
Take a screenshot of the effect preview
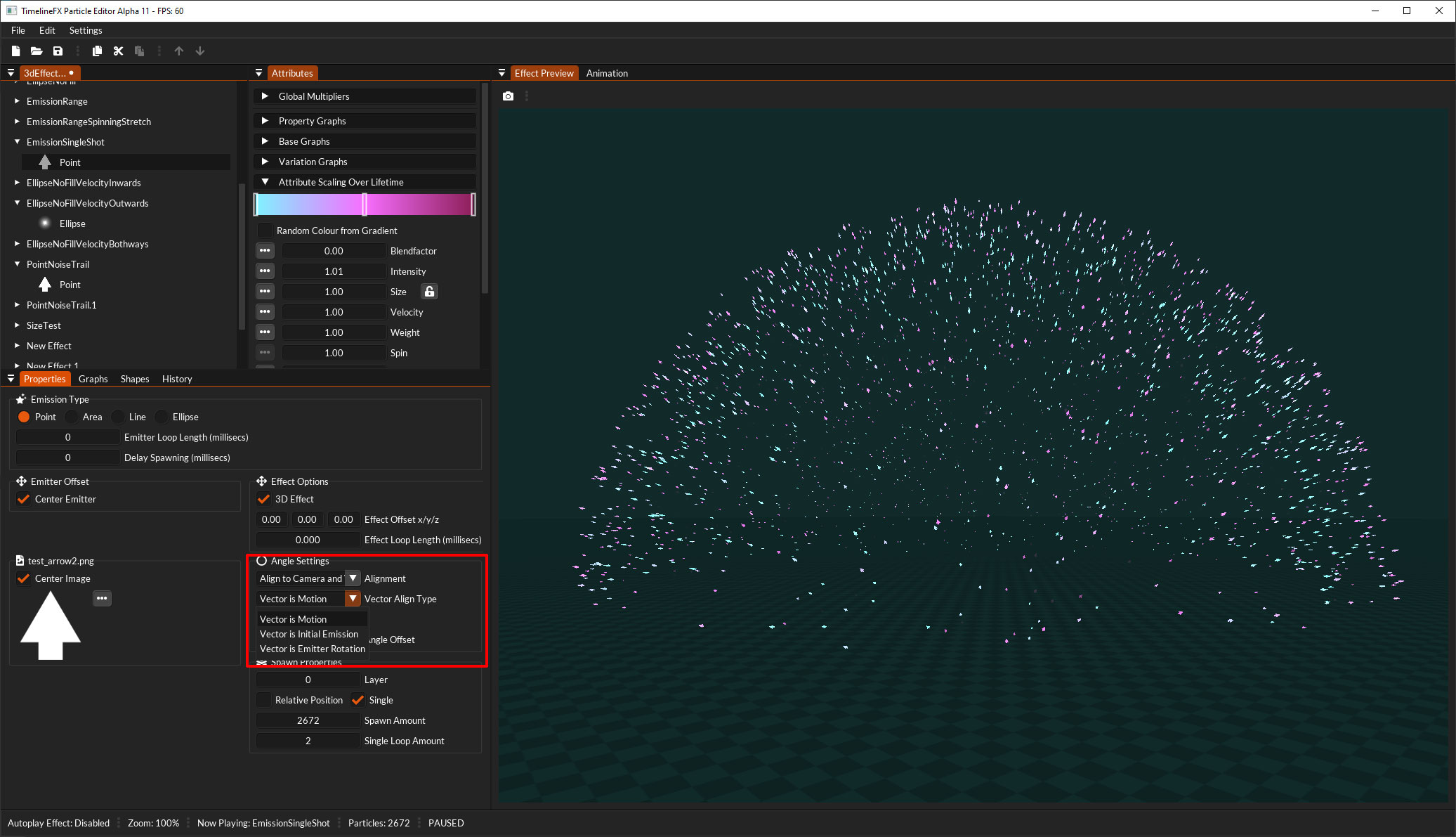click(508, 96)
